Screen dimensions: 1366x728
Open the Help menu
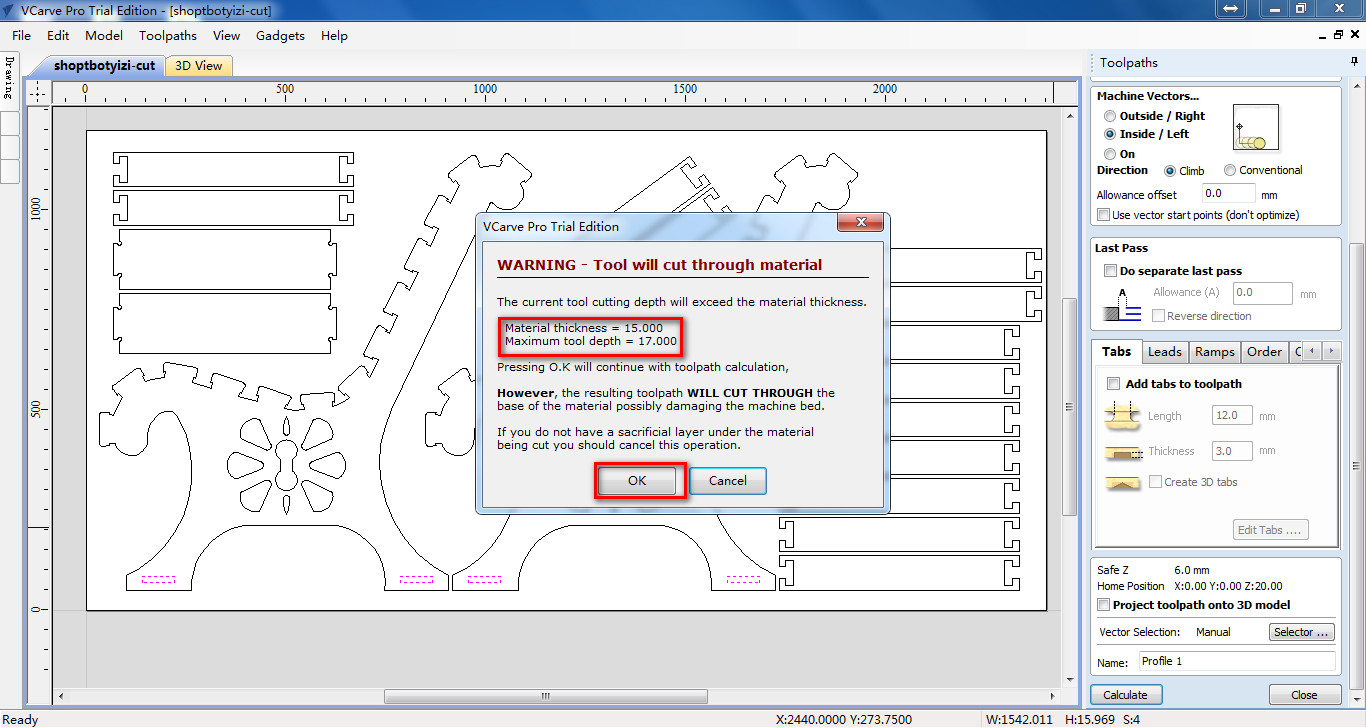tap(334, 35)
